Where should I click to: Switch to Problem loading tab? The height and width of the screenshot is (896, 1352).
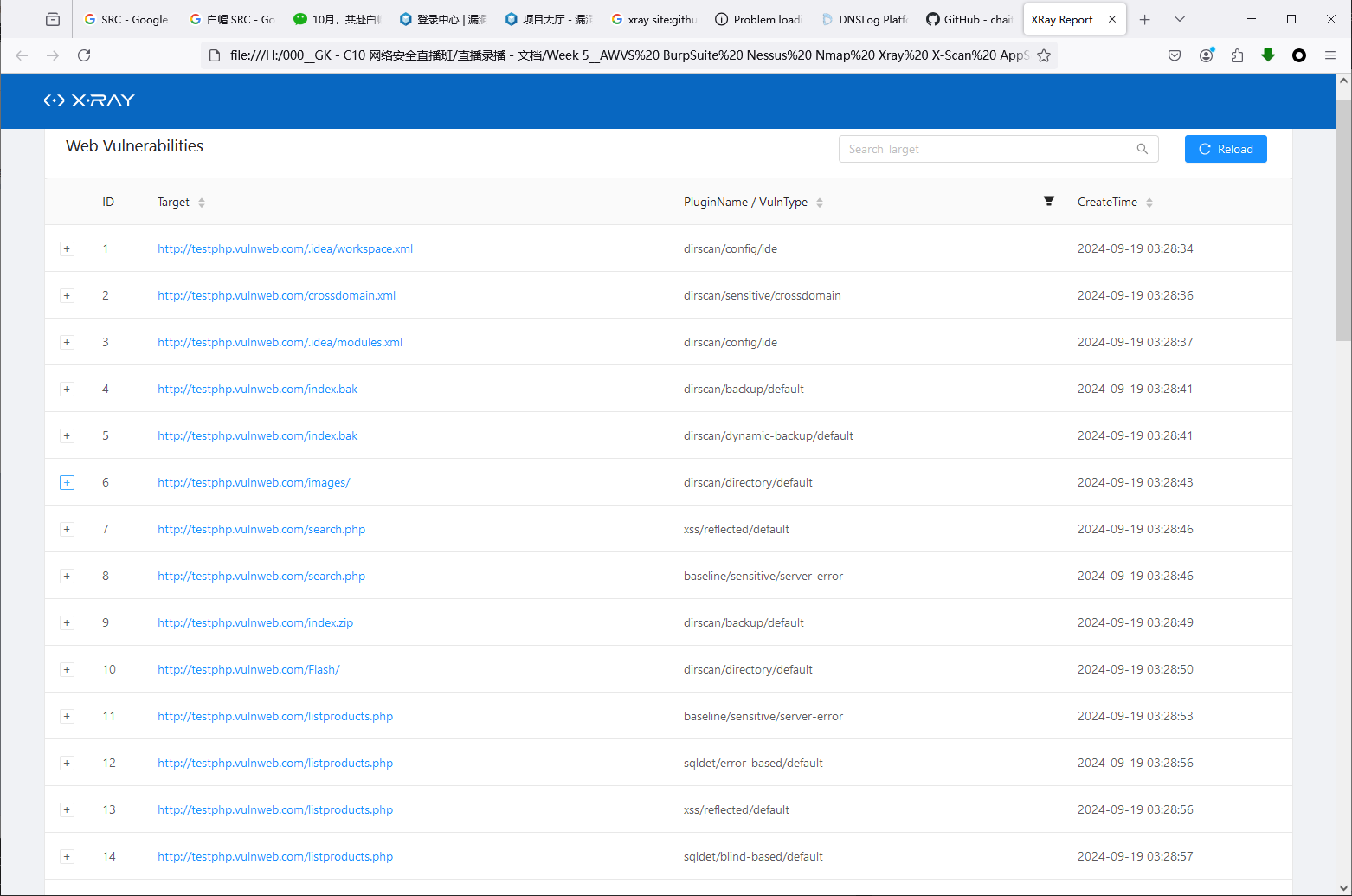tap(760, 19)
